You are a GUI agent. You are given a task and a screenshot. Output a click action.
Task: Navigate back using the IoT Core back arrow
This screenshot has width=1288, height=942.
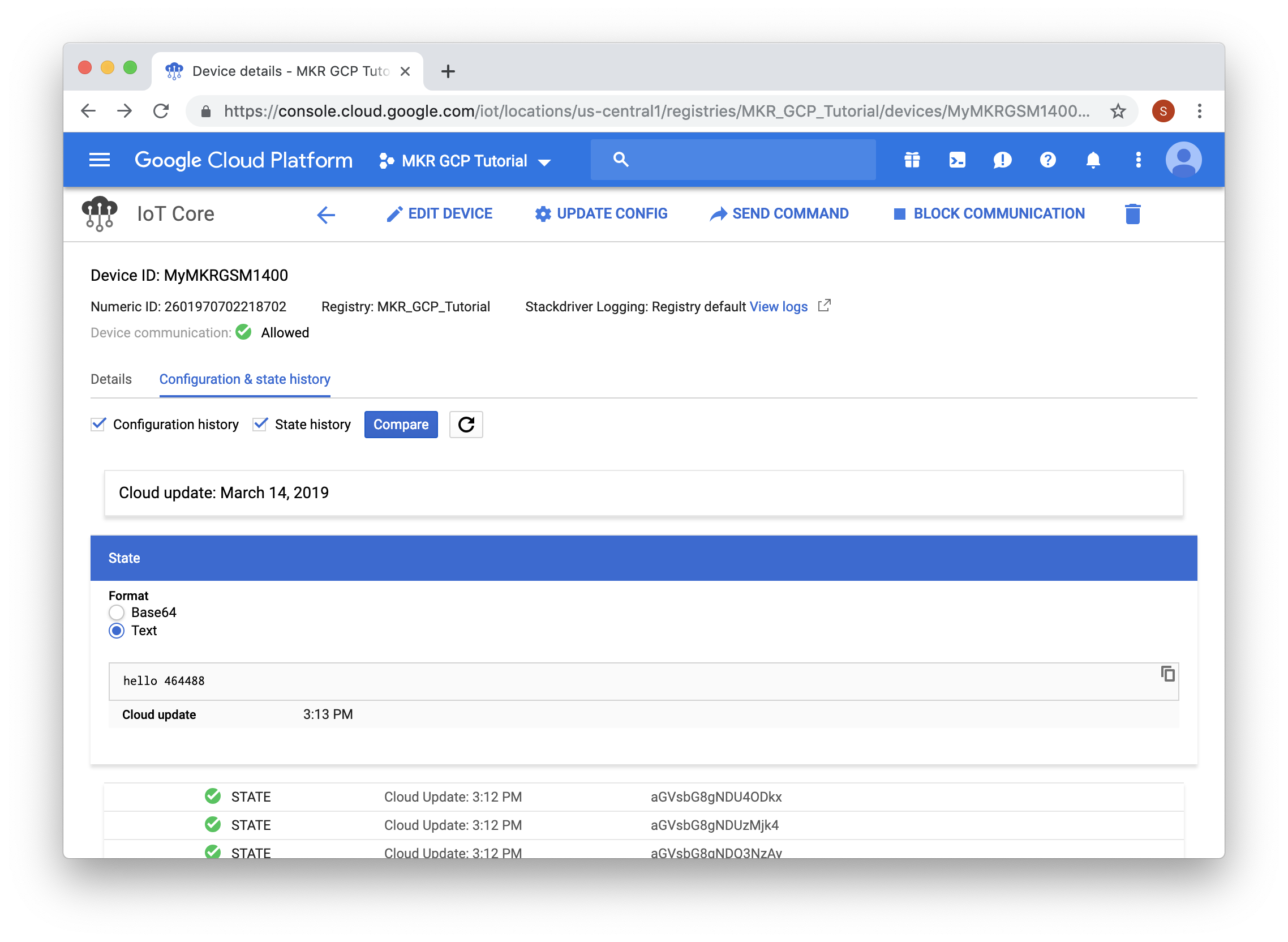point(325,215)
